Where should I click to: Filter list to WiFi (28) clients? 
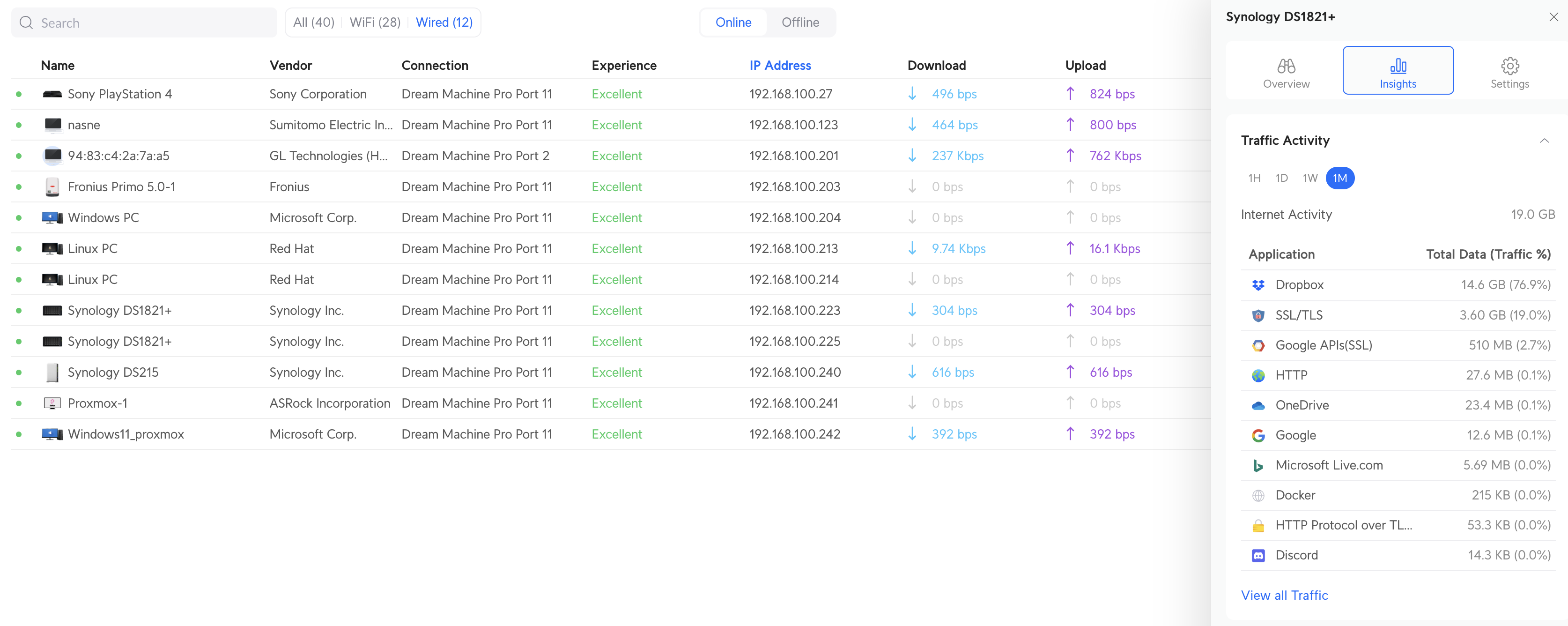[375, 22]
